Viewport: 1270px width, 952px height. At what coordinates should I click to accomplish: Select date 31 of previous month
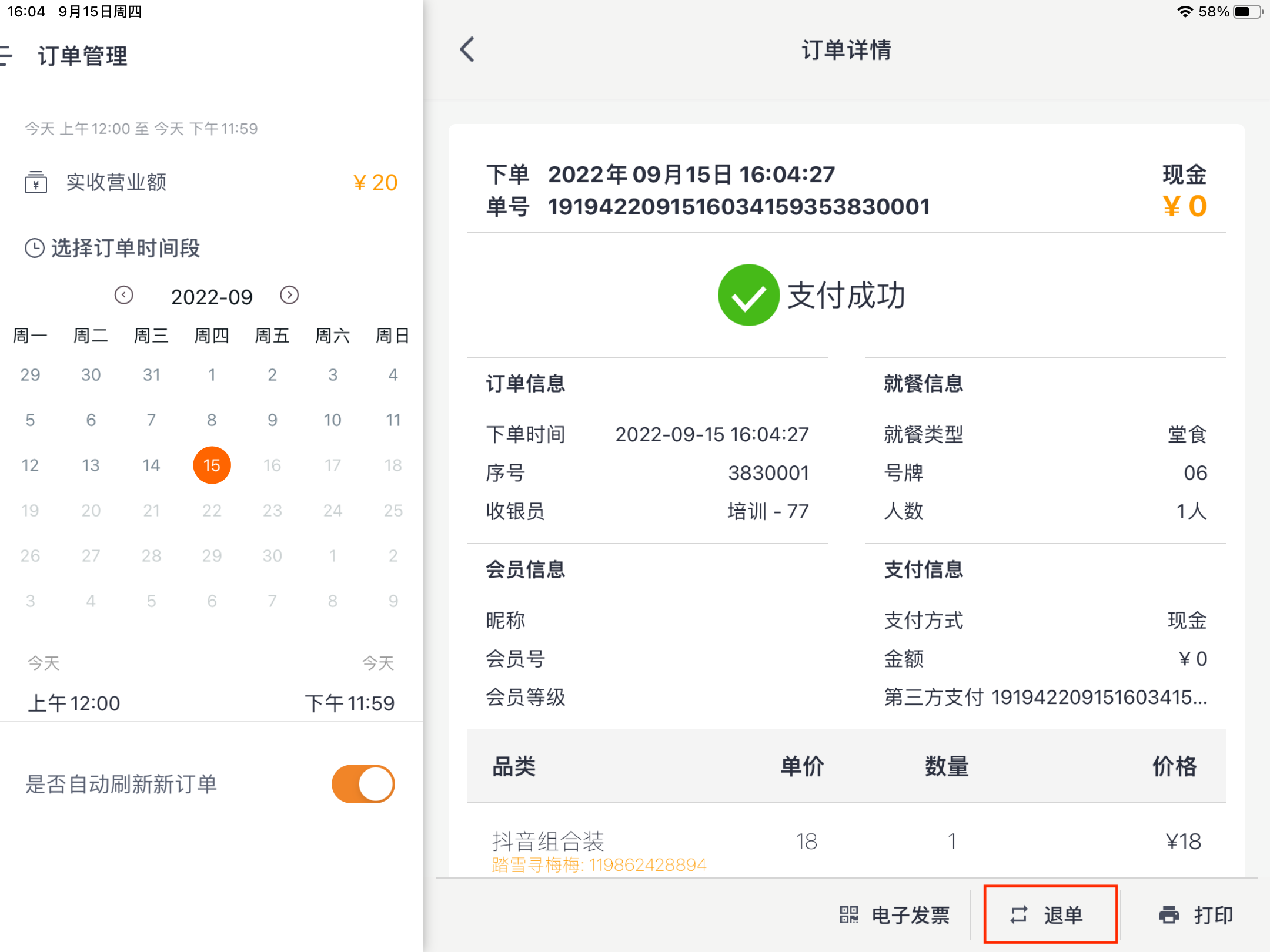tap(151, 375)
